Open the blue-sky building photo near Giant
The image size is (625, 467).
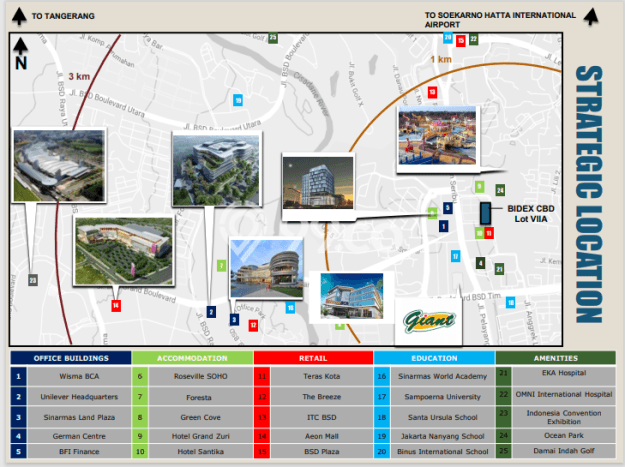(x=352, y=296)
